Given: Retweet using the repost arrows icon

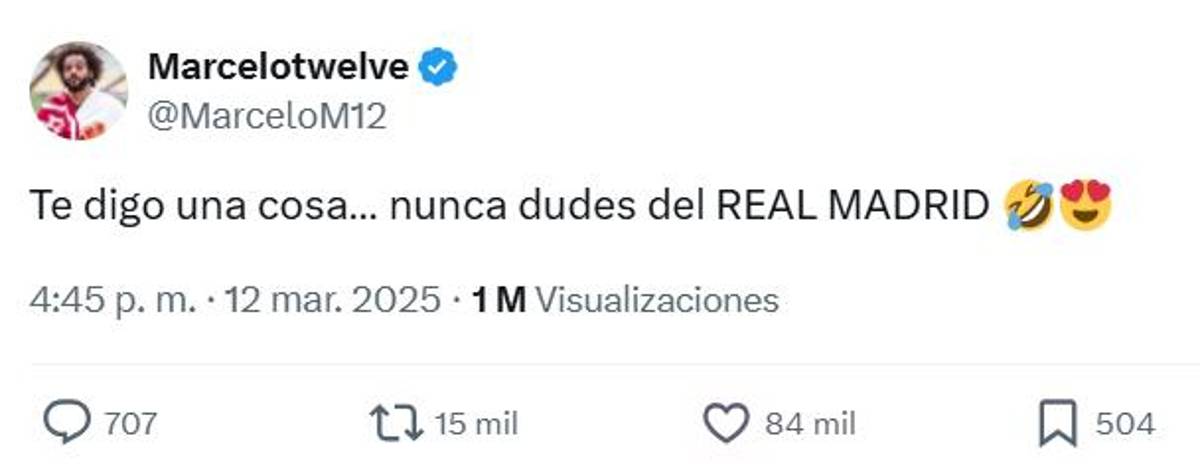Looking at the screenshot, I should pyautogui.click(x=398, y=424).
